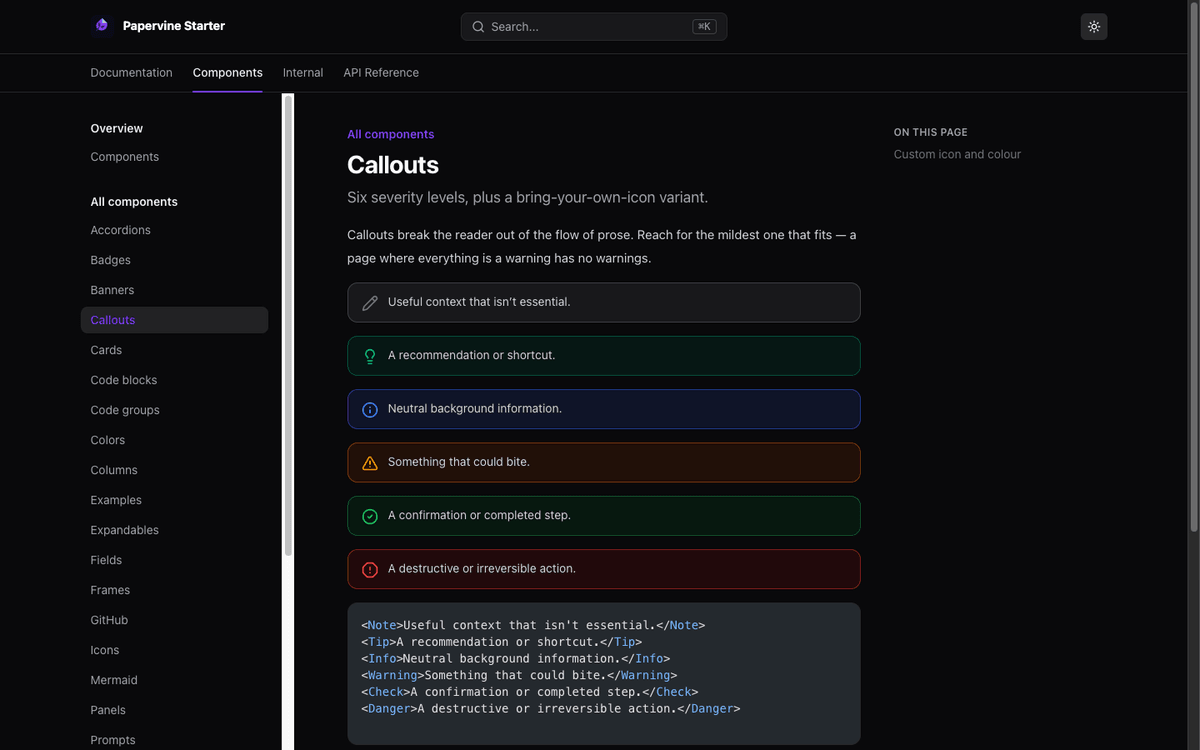Jump to Custom icon and colour section
This screenshot has height=750, width=1200.
957,154
